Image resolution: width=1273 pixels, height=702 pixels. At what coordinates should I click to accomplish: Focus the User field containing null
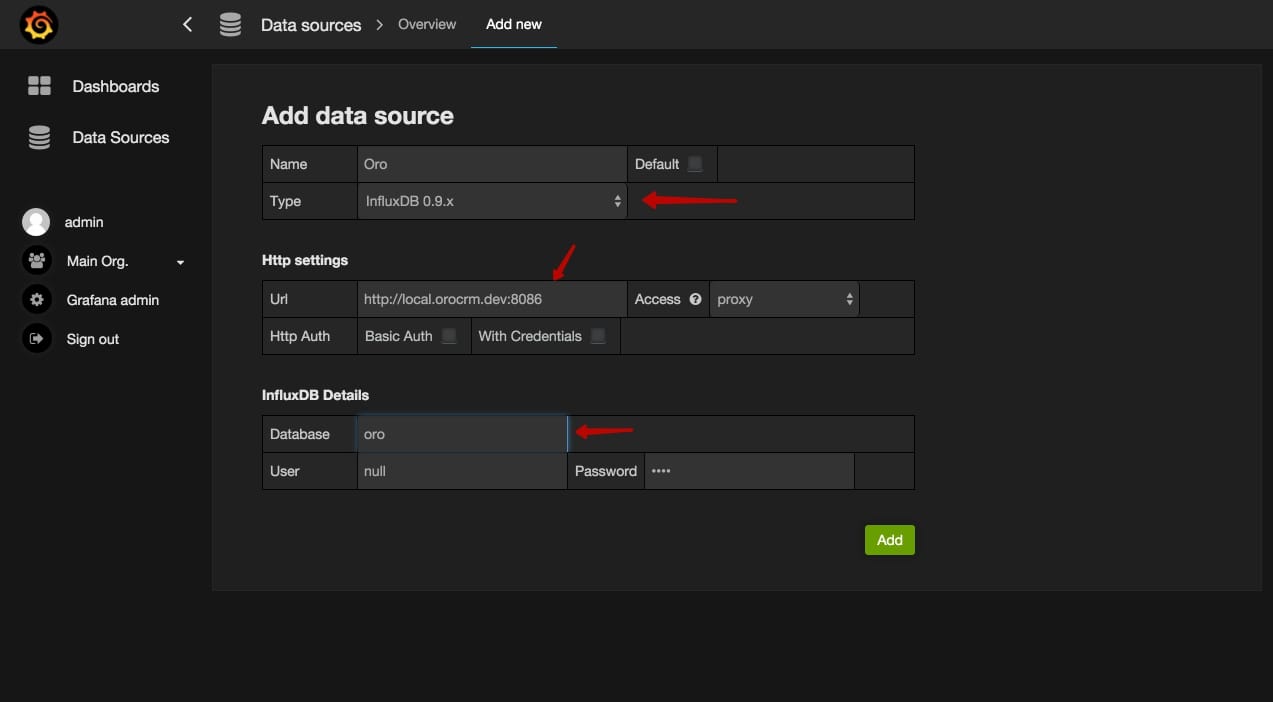[462, 471]
